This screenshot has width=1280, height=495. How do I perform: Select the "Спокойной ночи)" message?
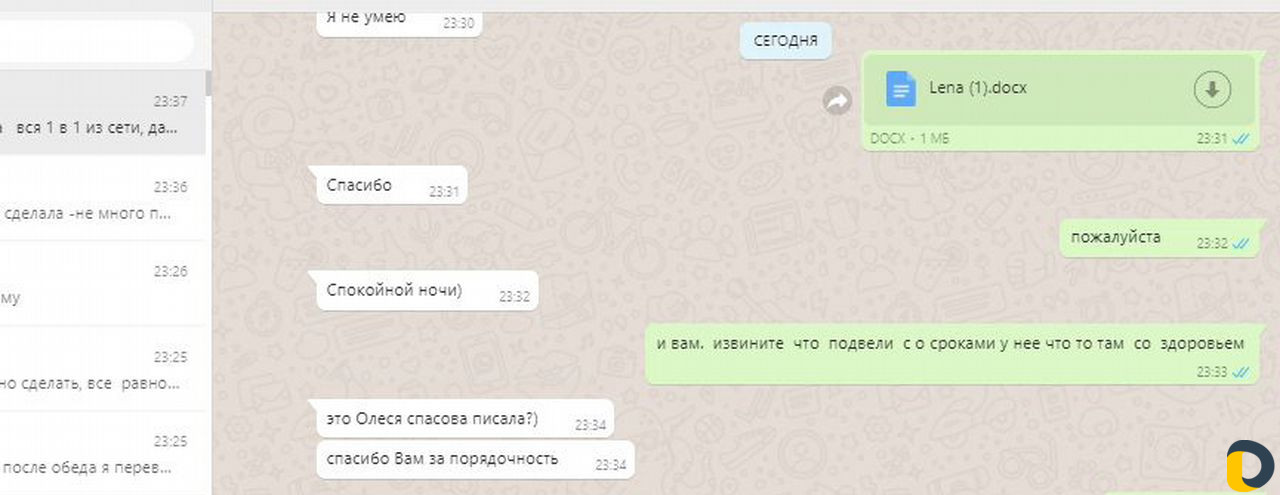pyautogui.click(x=427, y=291)
